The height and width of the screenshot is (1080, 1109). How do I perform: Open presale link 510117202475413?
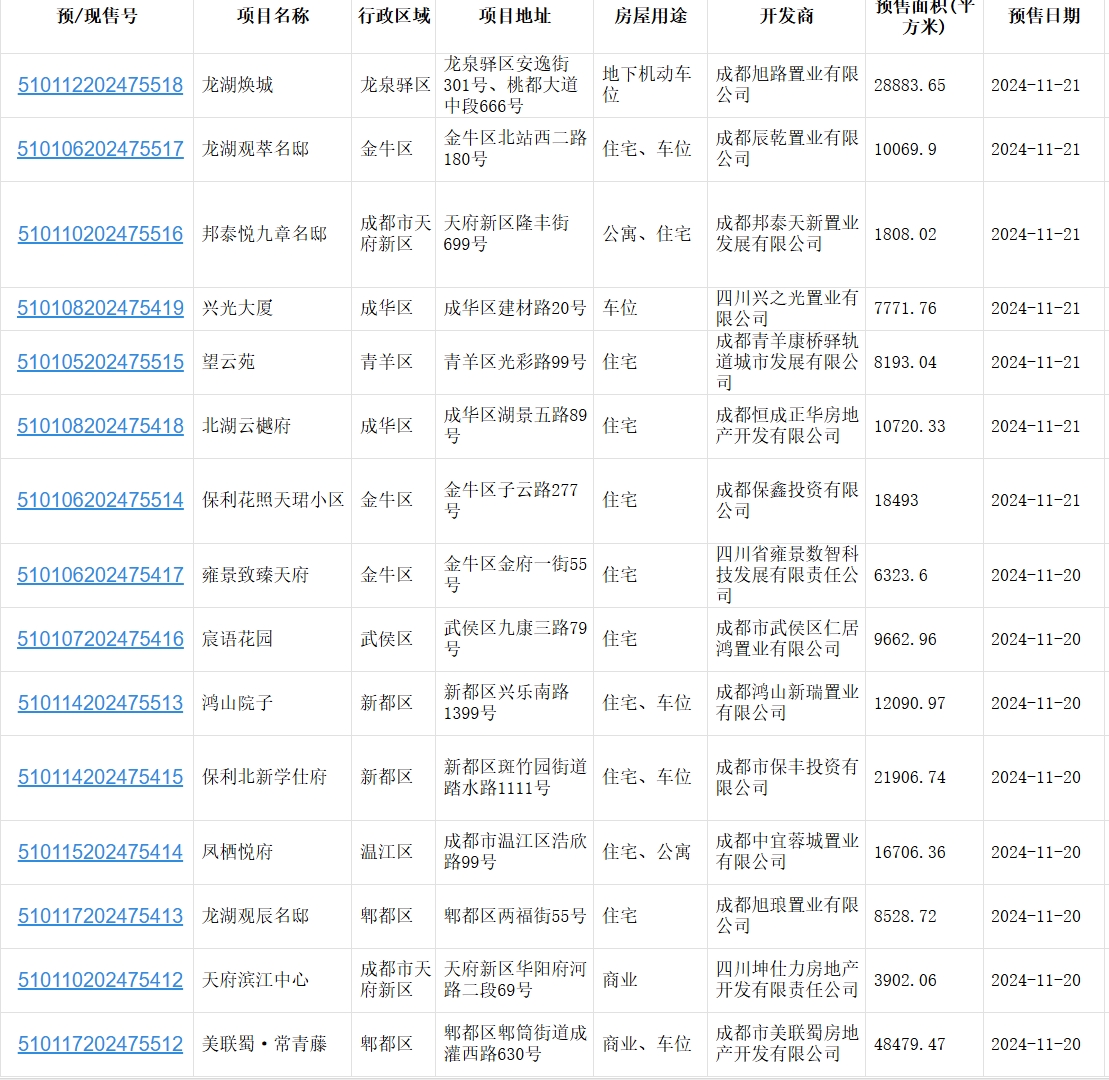click(100, 916)
